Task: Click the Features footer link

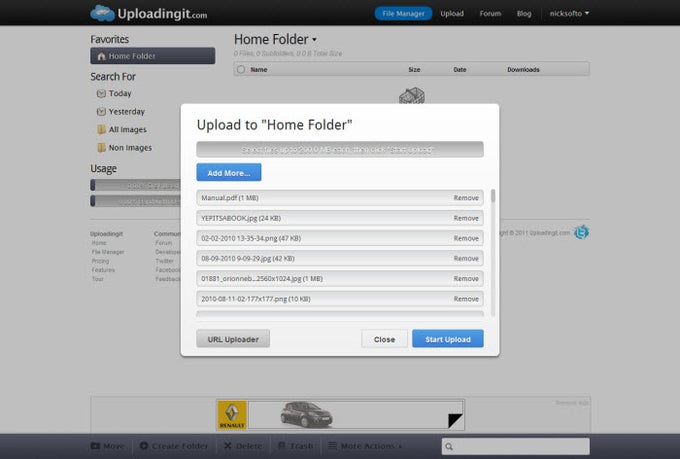Action: (103, 270)
